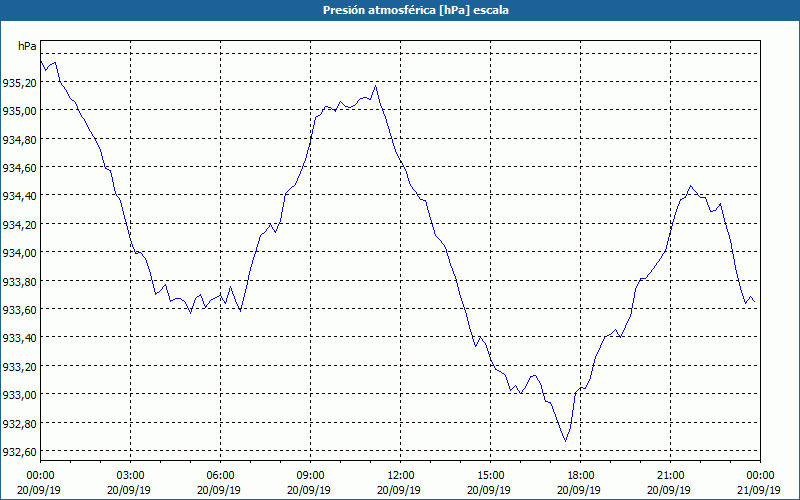This screenshot has width=800, height=500.
Task: Select the 935,20 y-axis value
Action: pyautogui.click(x=20, y=82)
